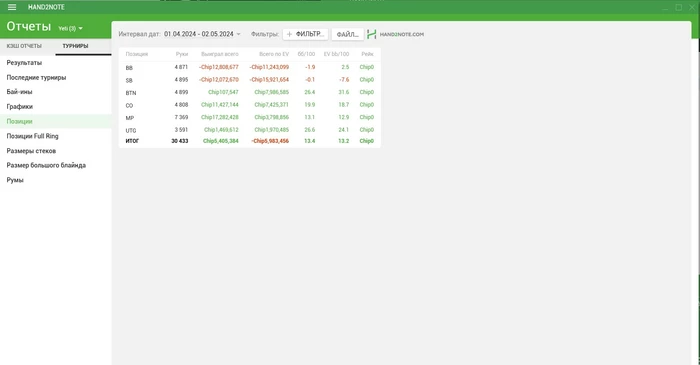Click hands count 4 895 in SB row
Image resolution: width=700 pixels, height=365 pixels.
[181, 80]
